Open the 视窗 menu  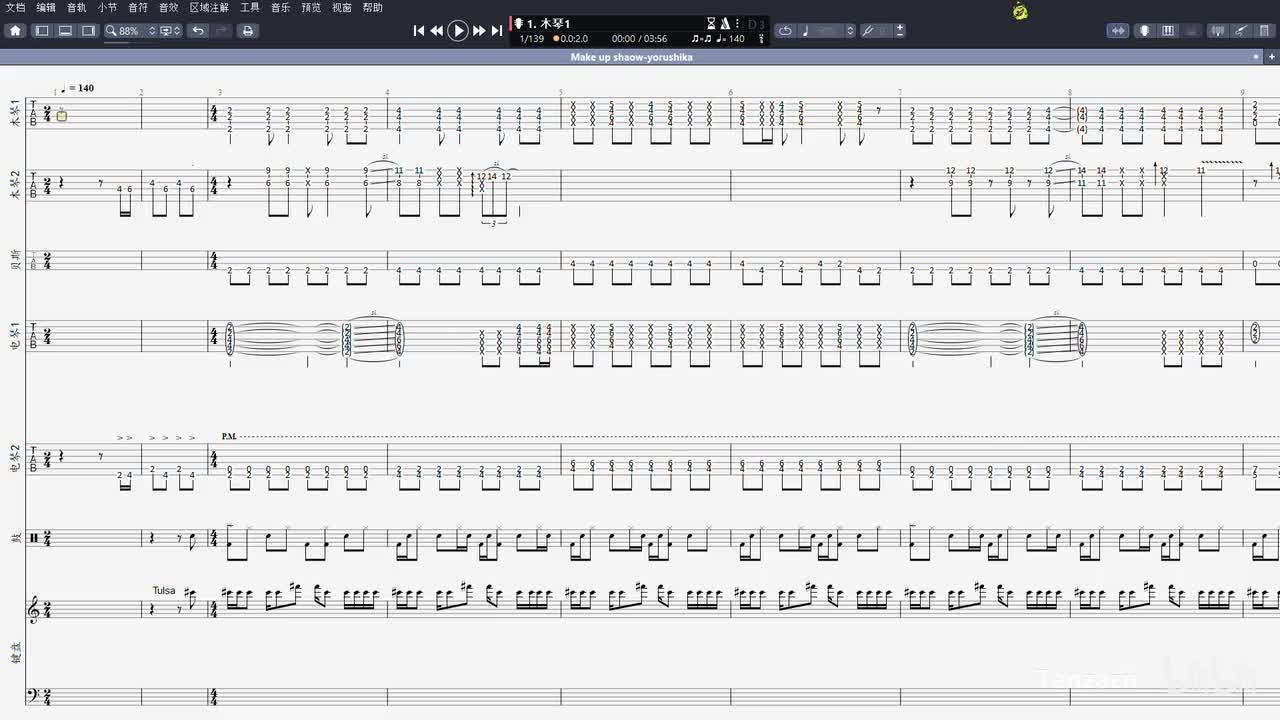point(342,7)
